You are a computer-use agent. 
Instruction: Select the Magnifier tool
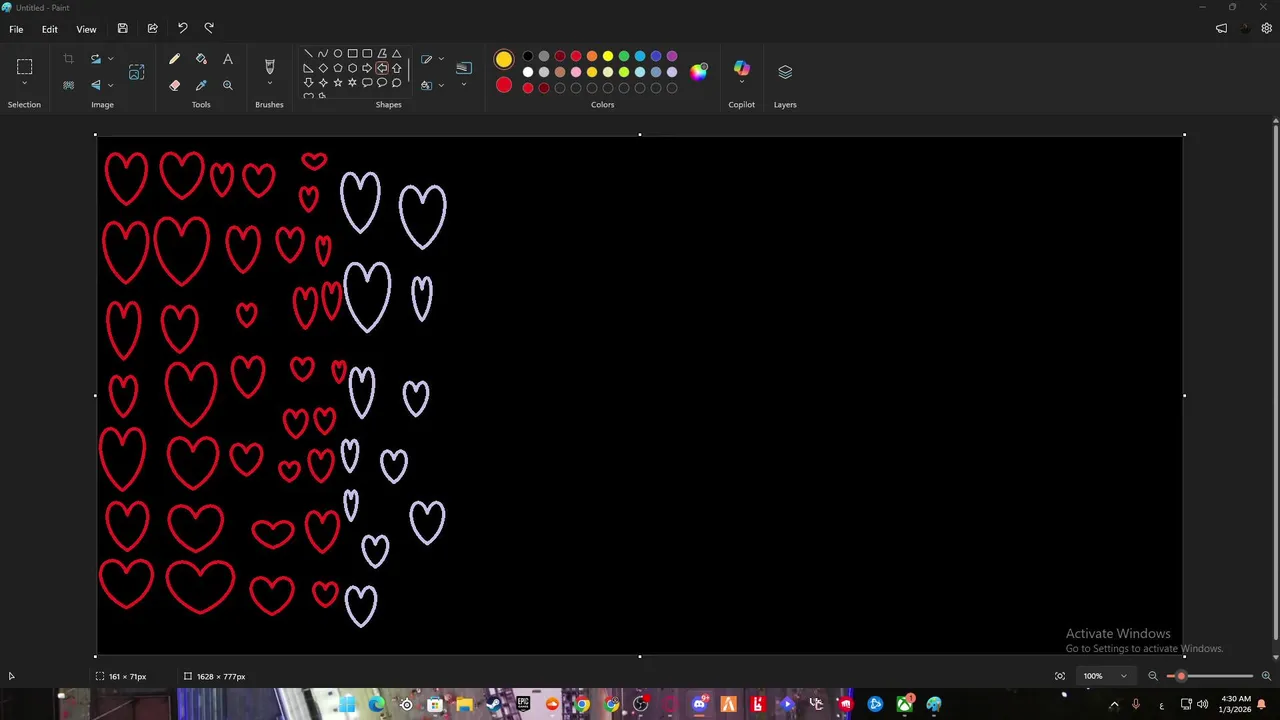coord(228,86)
